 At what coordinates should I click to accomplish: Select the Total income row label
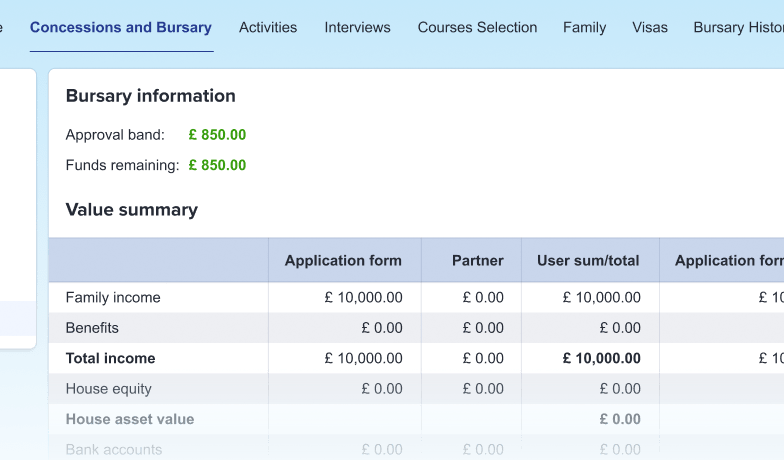click(x=110, y=358)
